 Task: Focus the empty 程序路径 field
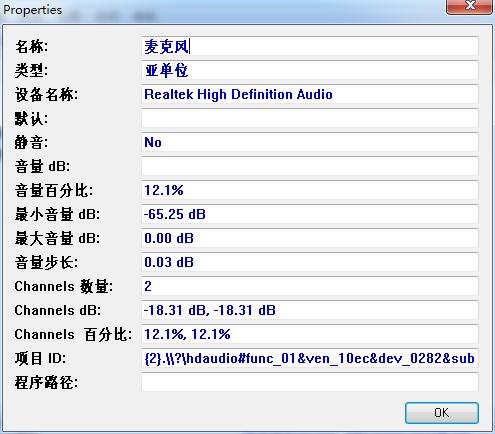click(x=310, y=382)
